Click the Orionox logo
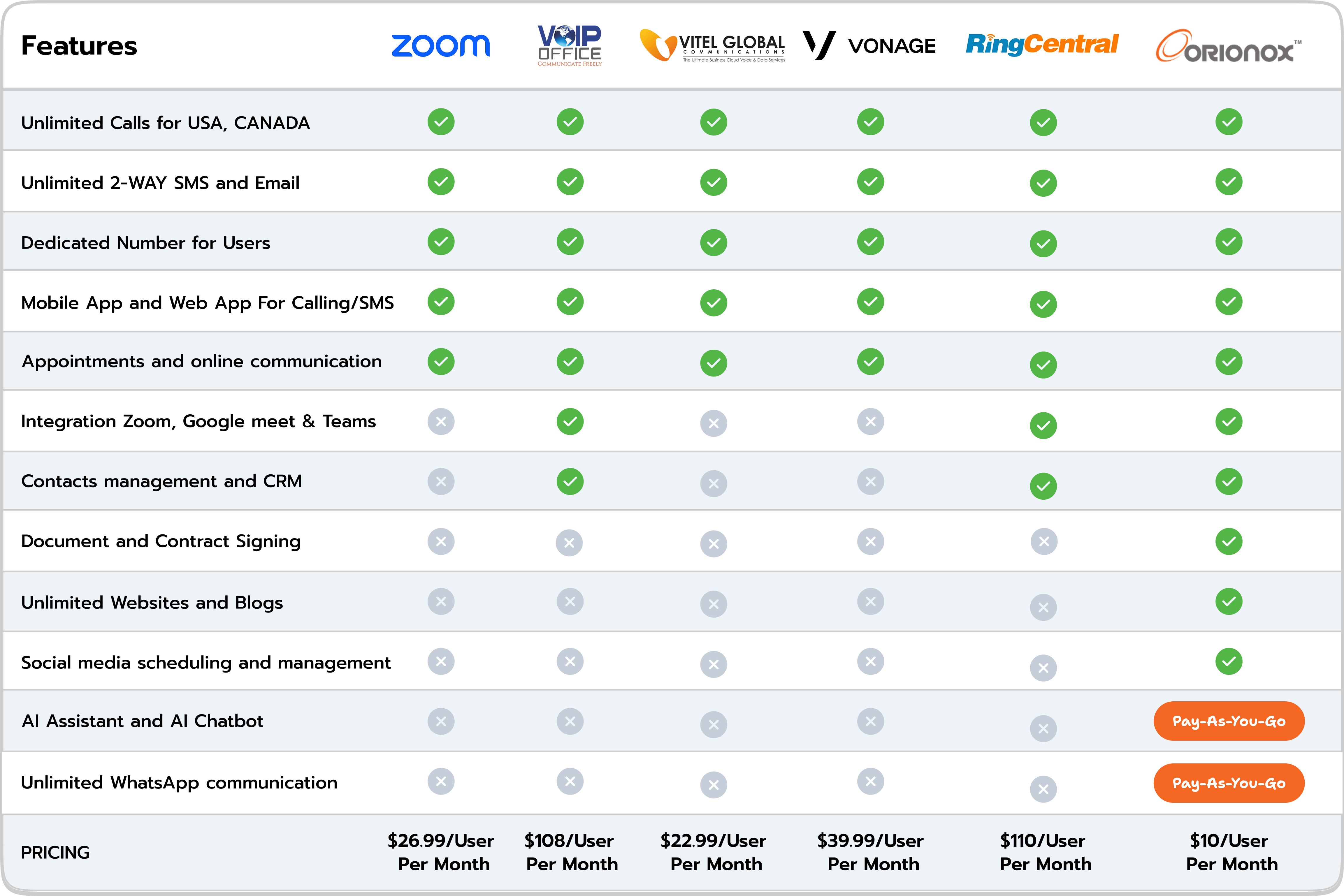Image resolution: width=1344 pixels, height=896 pixels. pos(1229,46)
